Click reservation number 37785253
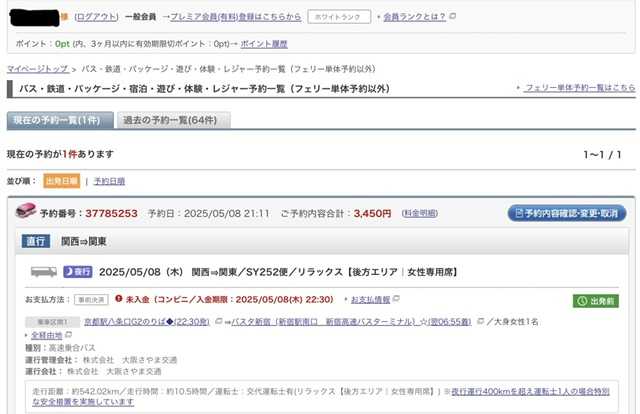640x414 pixels. click(x=111, y=213)
